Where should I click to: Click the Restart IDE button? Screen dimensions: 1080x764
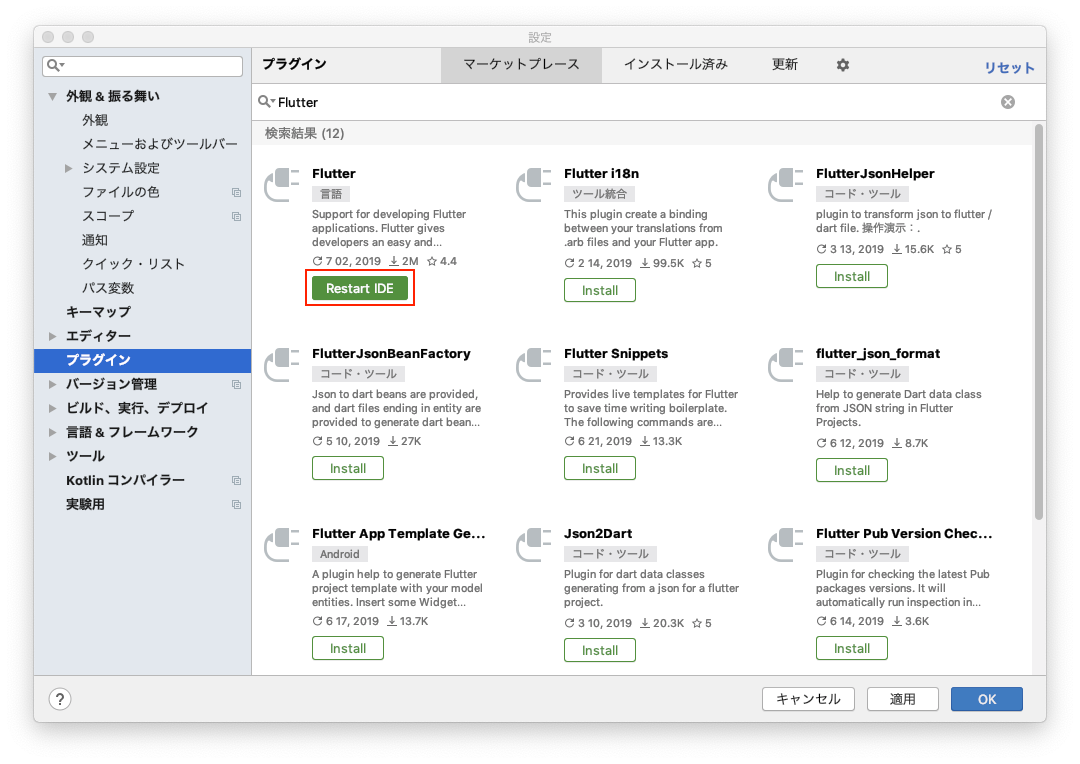click(x=359, y=288)
